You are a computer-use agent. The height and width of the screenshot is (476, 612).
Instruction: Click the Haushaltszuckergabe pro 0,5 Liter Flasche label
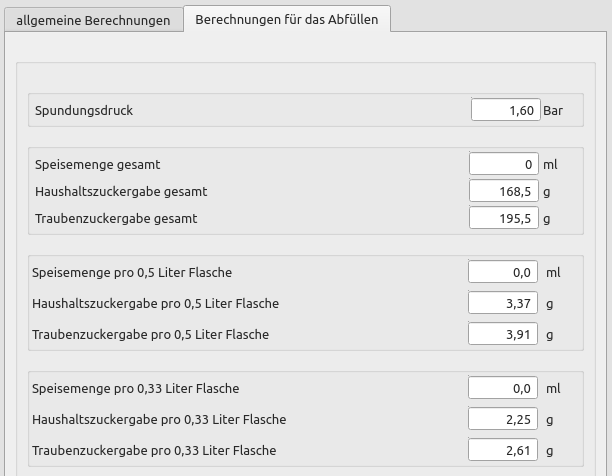(156, 303)
